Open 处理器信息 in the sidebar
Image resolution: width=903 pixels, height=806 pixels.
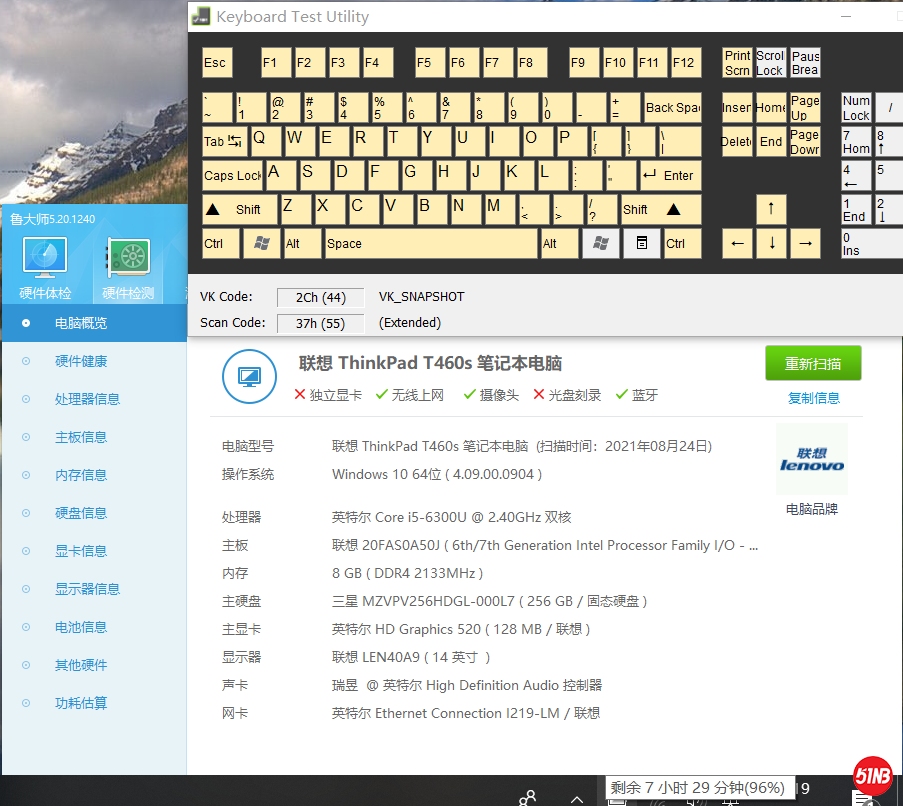click(87, 399)
